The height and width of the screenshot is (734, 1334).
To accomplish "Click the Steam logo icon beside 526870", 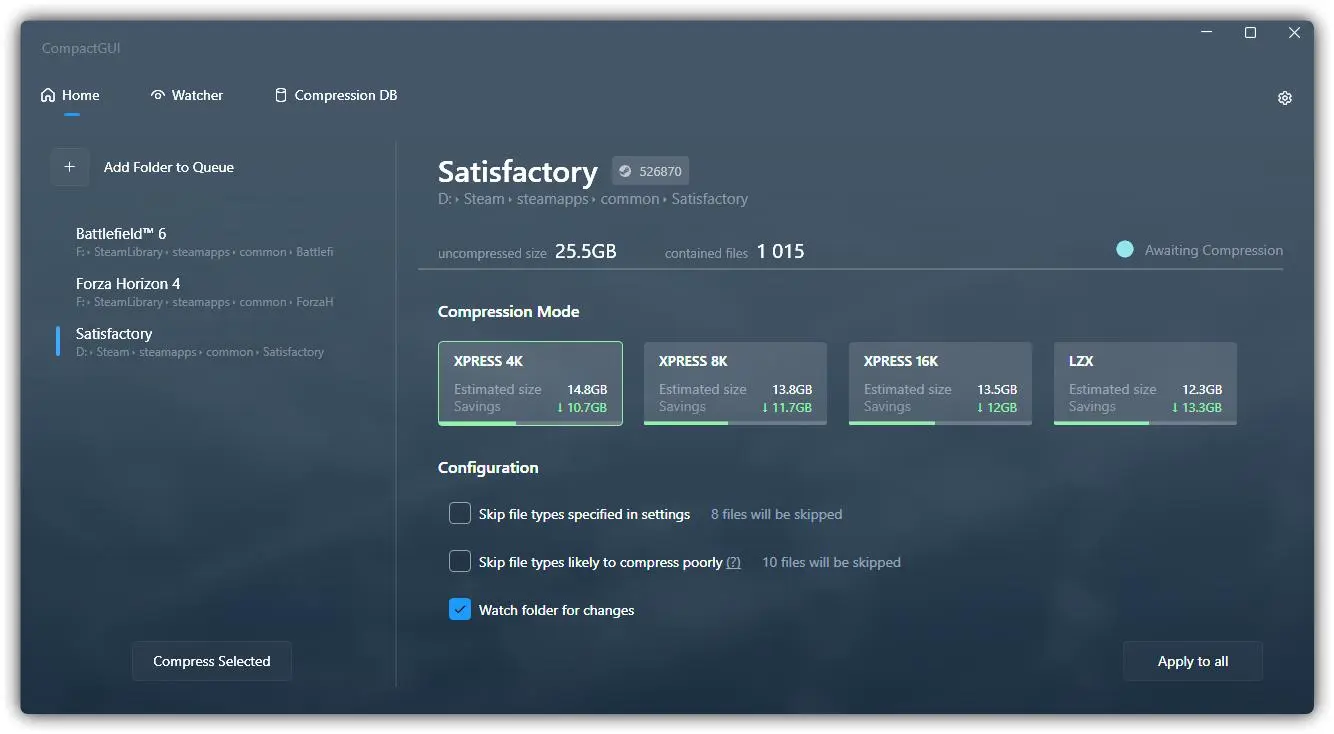I will [x=625, y=171].
